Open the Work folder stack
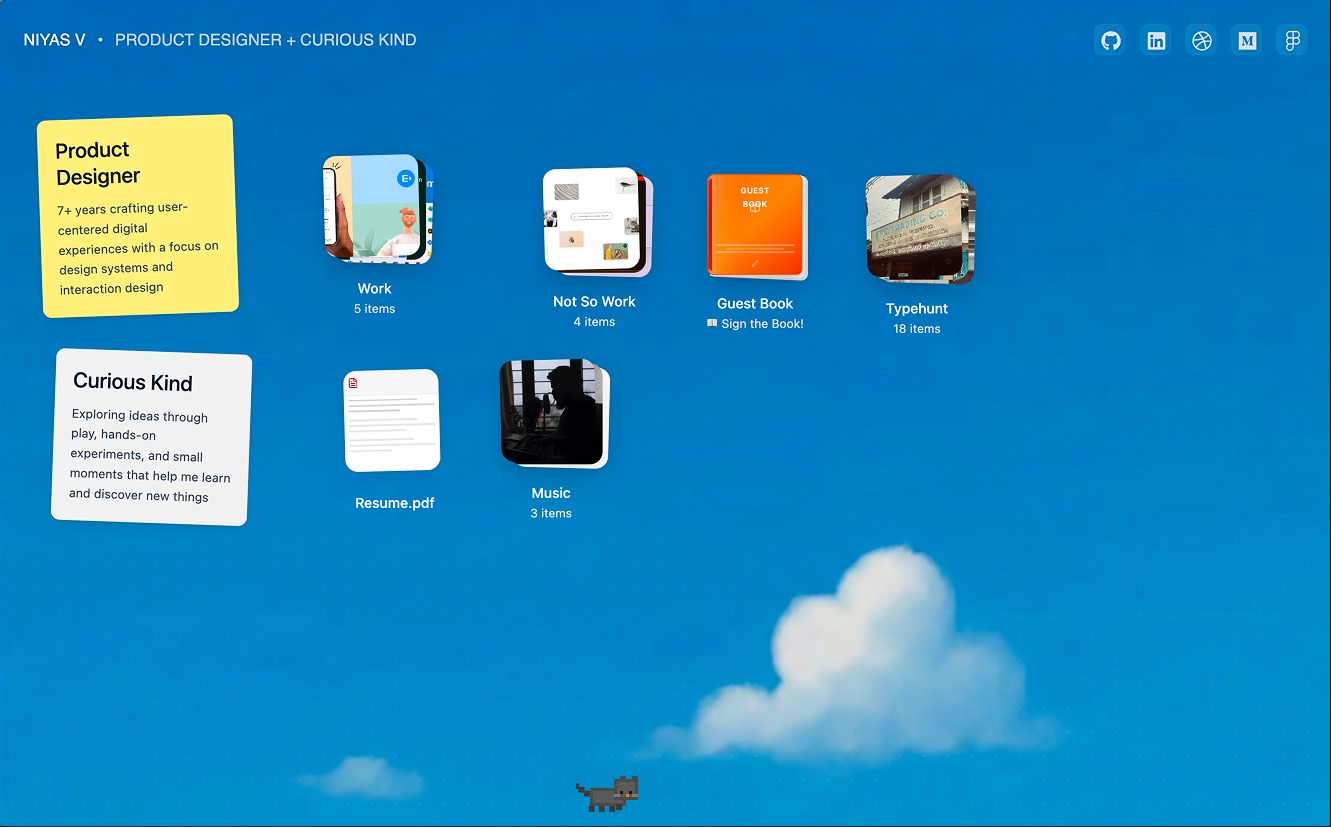 pos(377,210)
